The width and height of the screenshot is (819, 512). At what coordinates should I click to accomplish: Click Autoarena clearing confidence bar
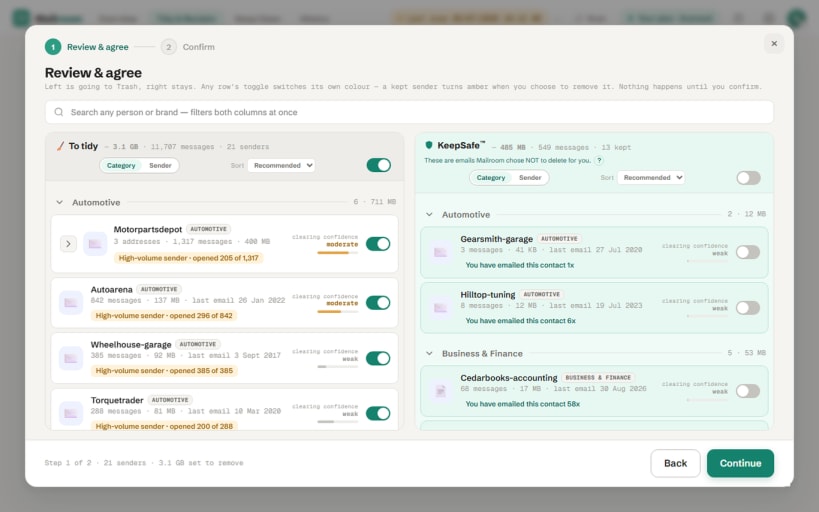338,312
